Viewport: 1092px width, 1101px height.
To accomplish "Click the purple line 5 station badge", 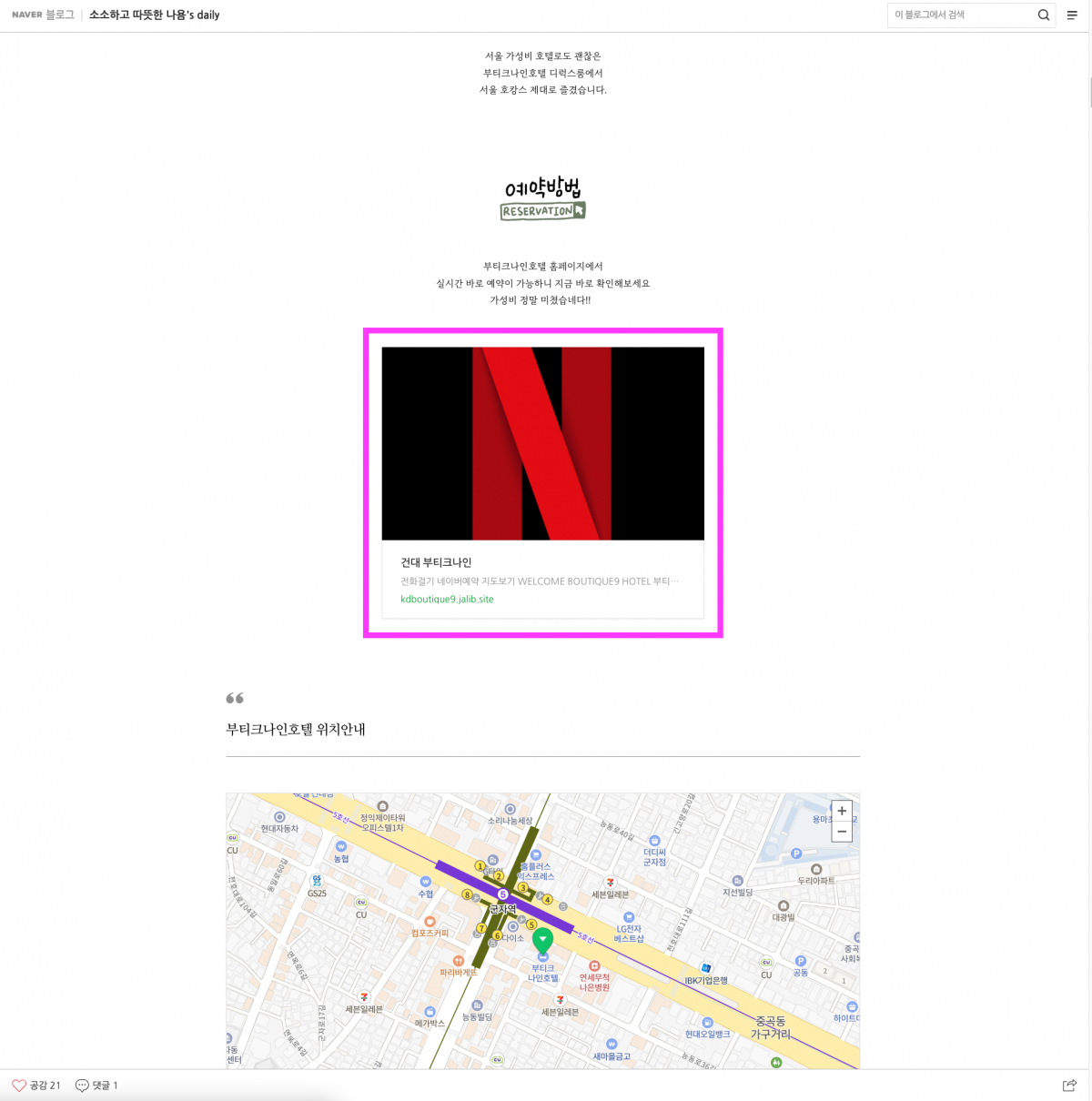I will click(x=502, y=894).
